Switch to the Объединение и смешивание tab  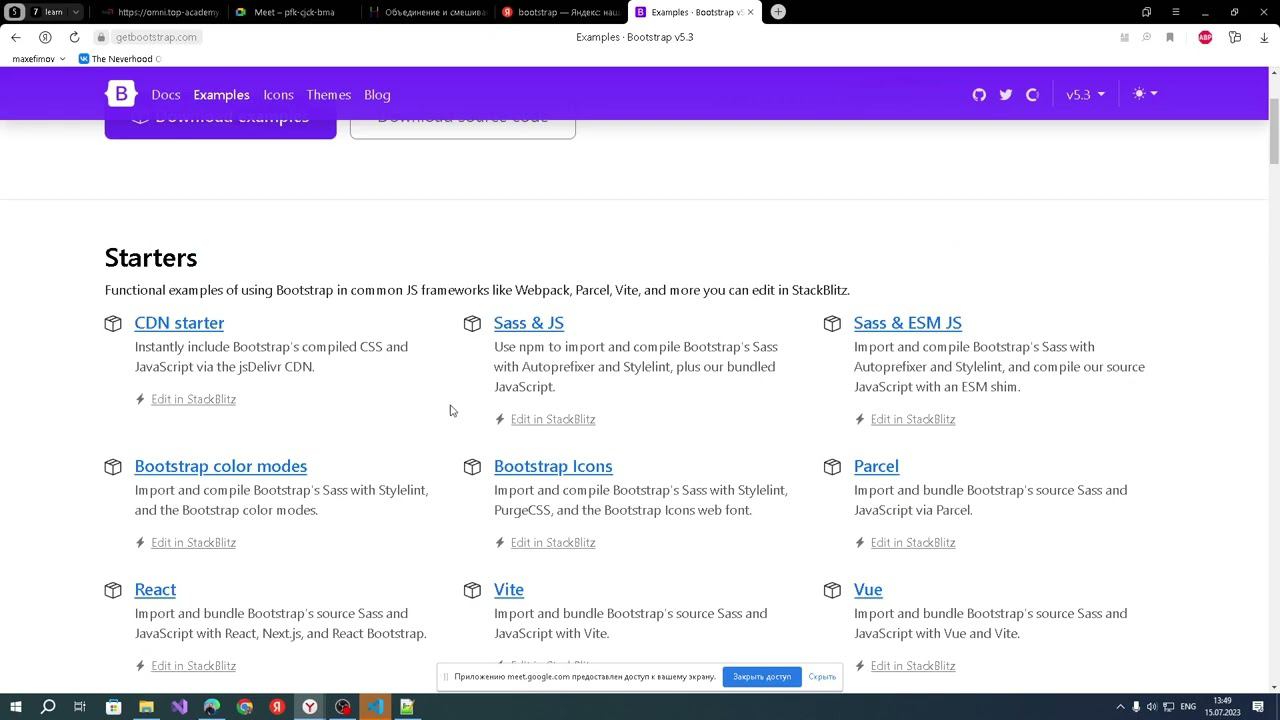(427, 12)
